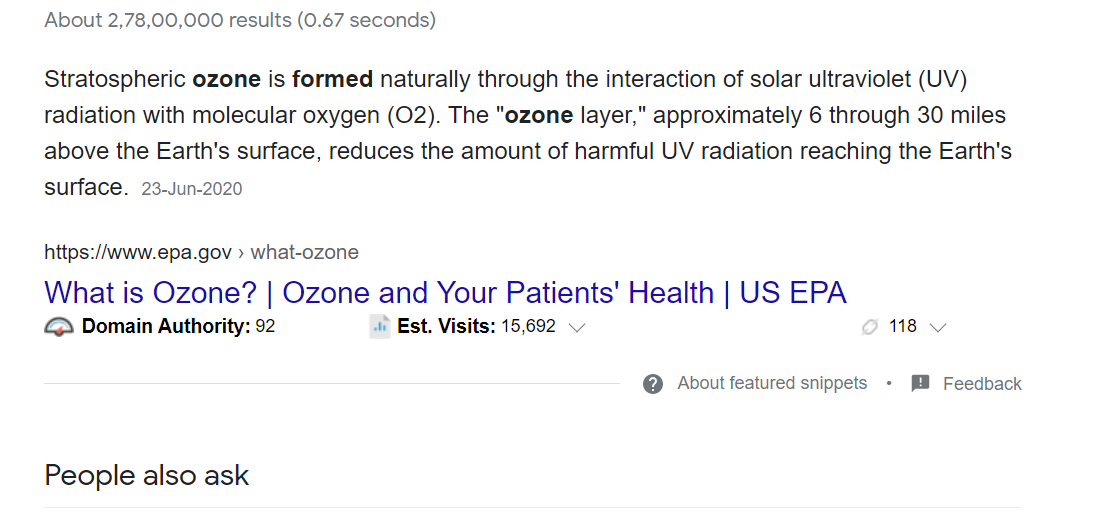Open About featured snippets link
The image size is (1099, 525).
coord(772,383)
